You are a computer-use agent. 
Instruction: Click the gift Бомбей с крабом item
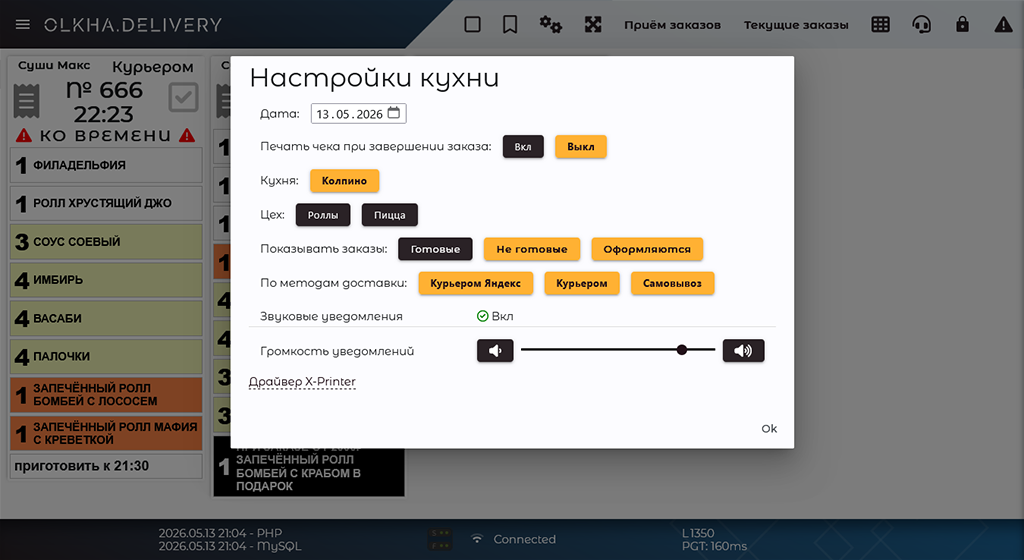[309, 466]
